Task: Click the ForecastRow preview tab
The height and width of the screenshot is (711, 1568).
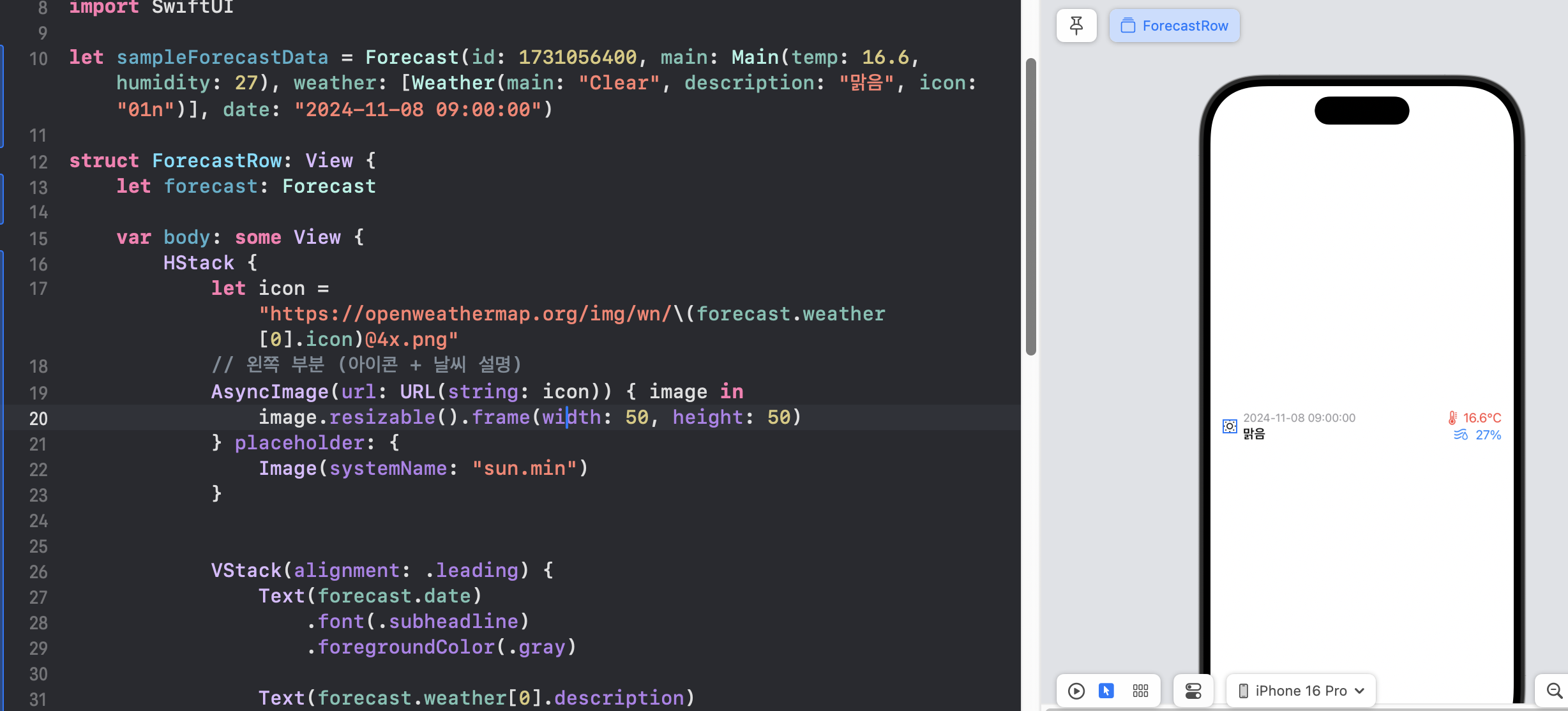Action: (1174, 26)
